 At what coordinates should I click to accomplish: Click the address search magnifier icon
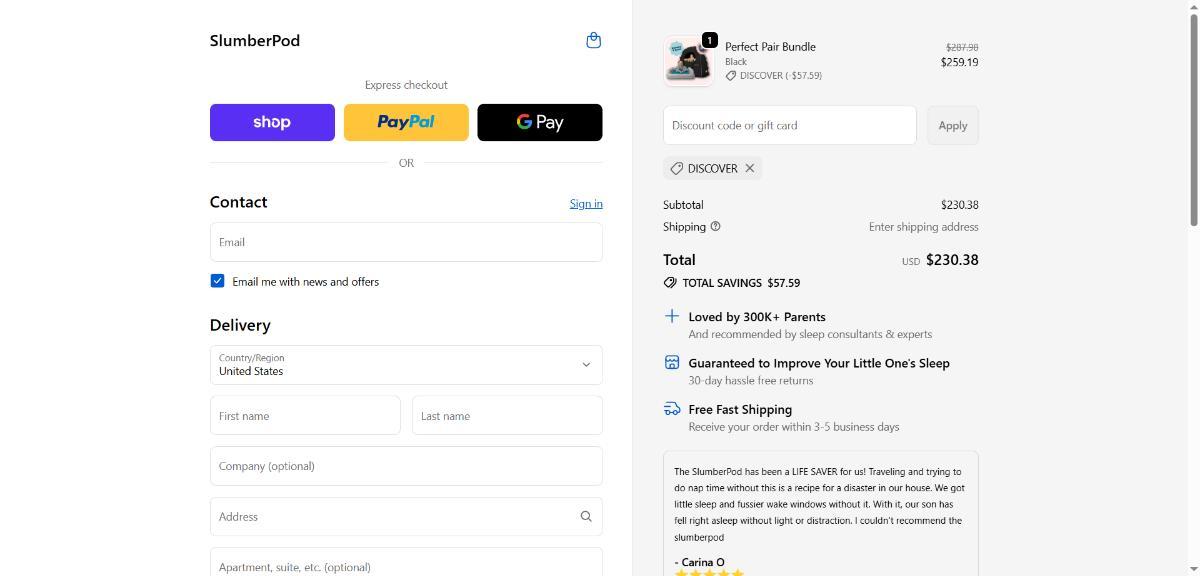click(x=586, y=516)
